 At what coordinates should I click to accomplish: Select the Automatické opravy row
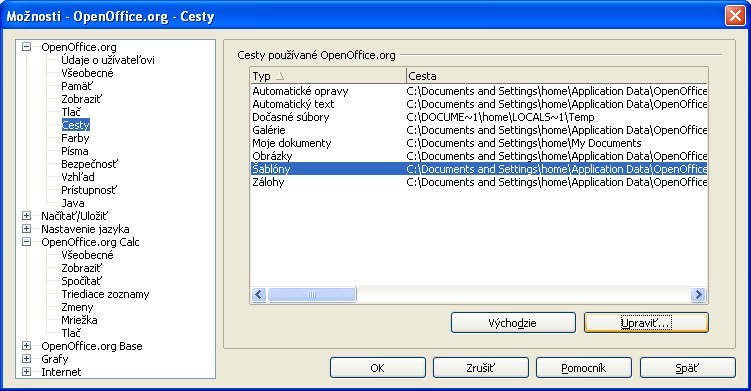479,91
